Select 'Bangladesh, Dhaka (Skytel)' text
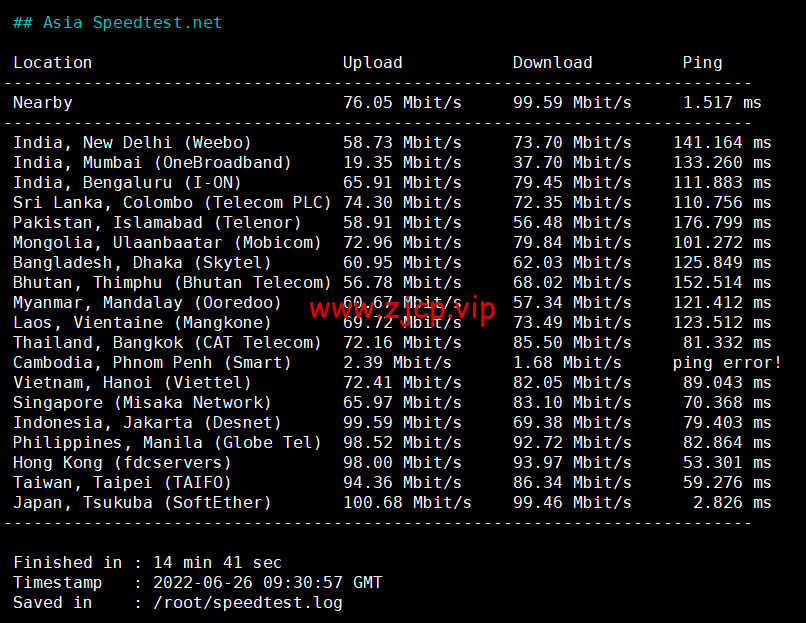This screenshot has width=806, height=623. pos(142,263)
